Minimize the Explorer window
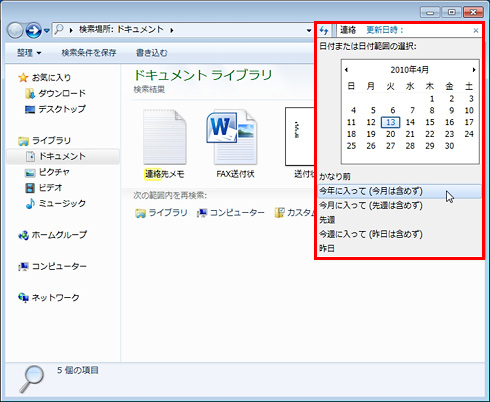Viewport: 490px width, 402px height. click(430, 12)
